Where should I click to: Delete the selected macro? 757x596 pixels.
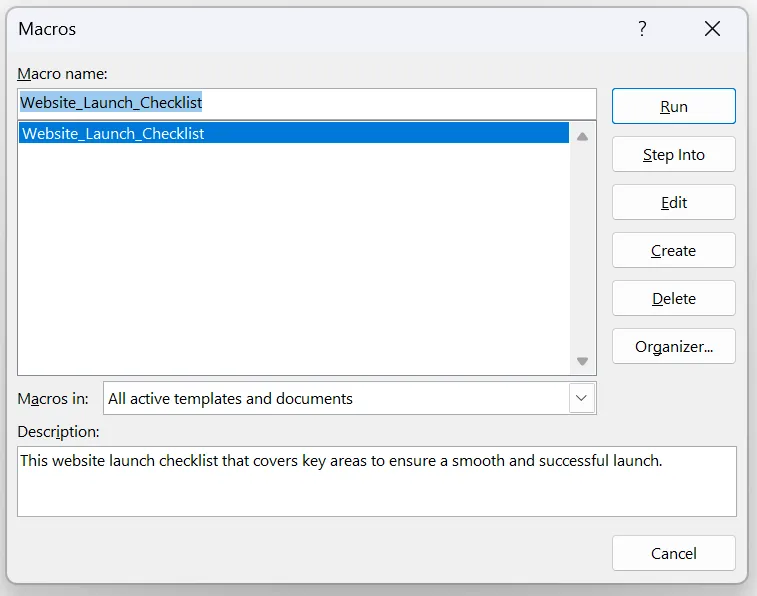673,298
